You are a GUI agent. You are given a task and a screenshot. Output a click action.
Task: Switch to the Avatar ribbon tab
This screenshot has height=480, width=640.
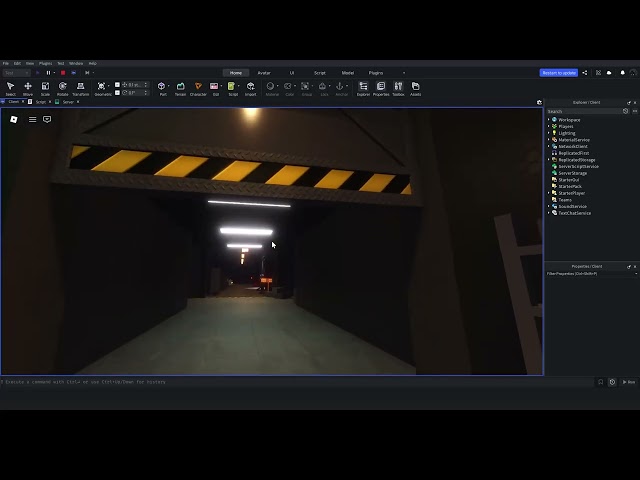pos(264,73)
